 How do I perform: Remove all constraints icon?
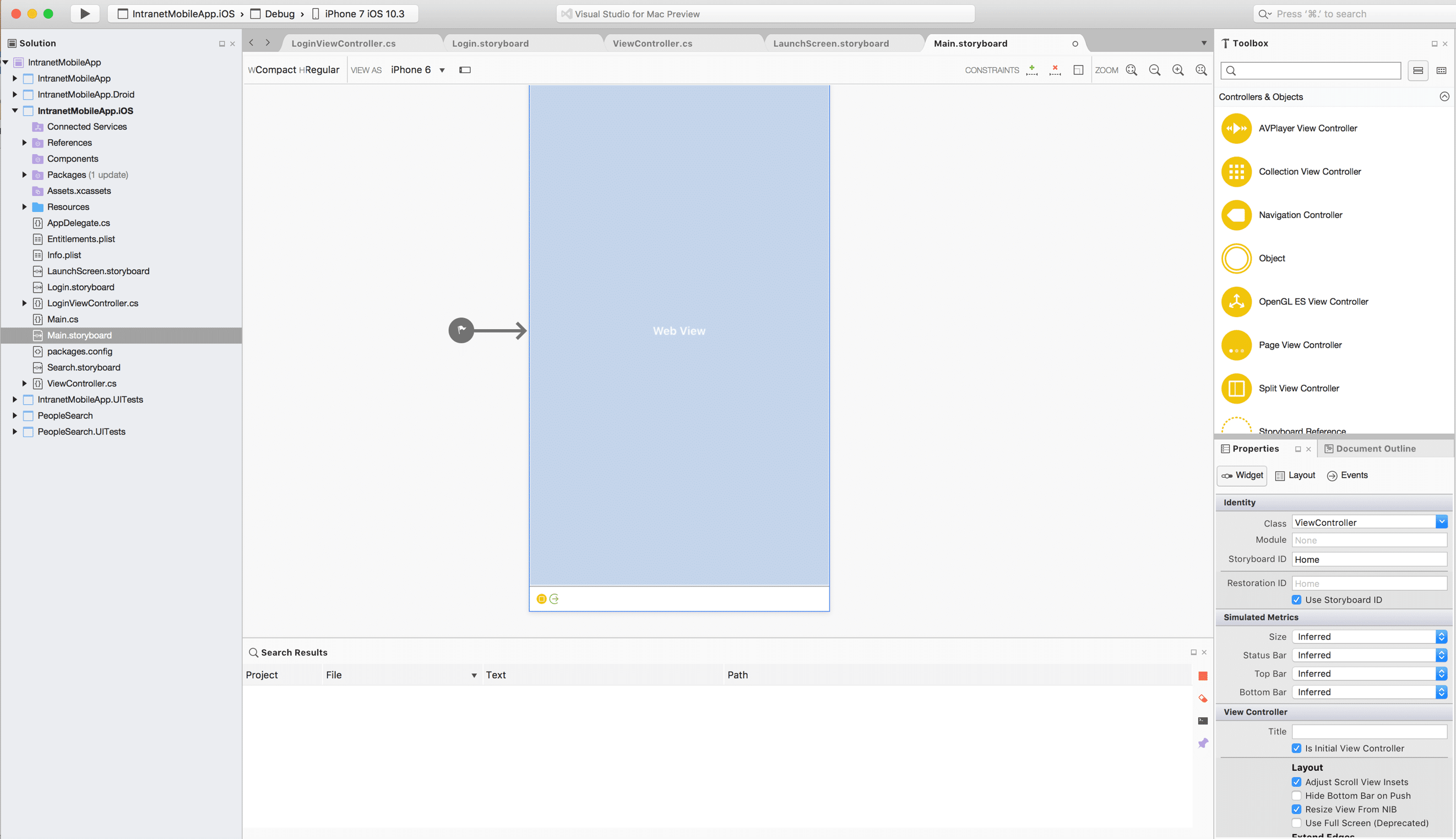click(x=1055, y=70)
